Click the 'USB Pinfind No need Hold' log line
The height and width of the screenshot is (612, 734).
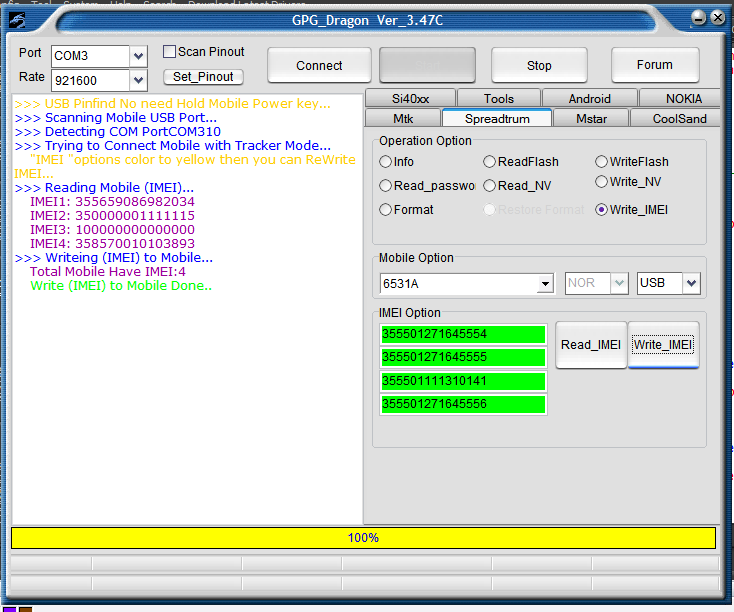(x=172, y=103)
